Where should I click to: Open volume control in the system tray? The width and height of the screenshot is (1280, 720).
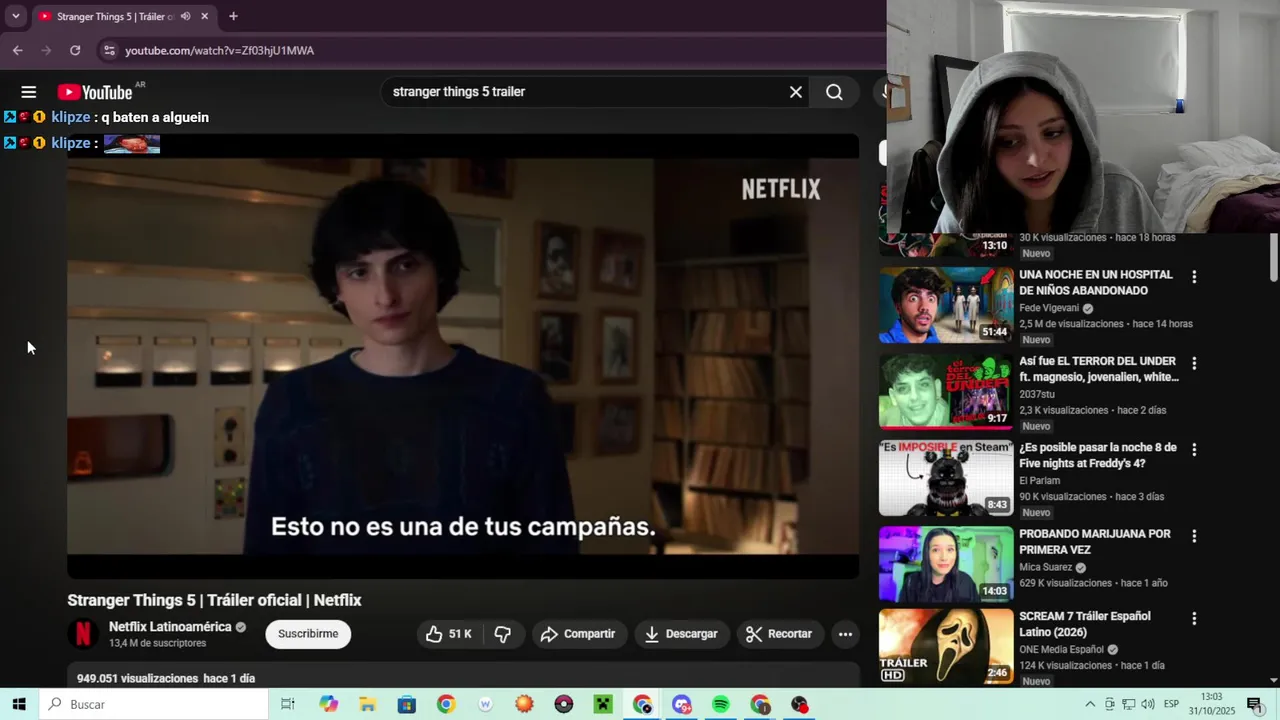1148,704
